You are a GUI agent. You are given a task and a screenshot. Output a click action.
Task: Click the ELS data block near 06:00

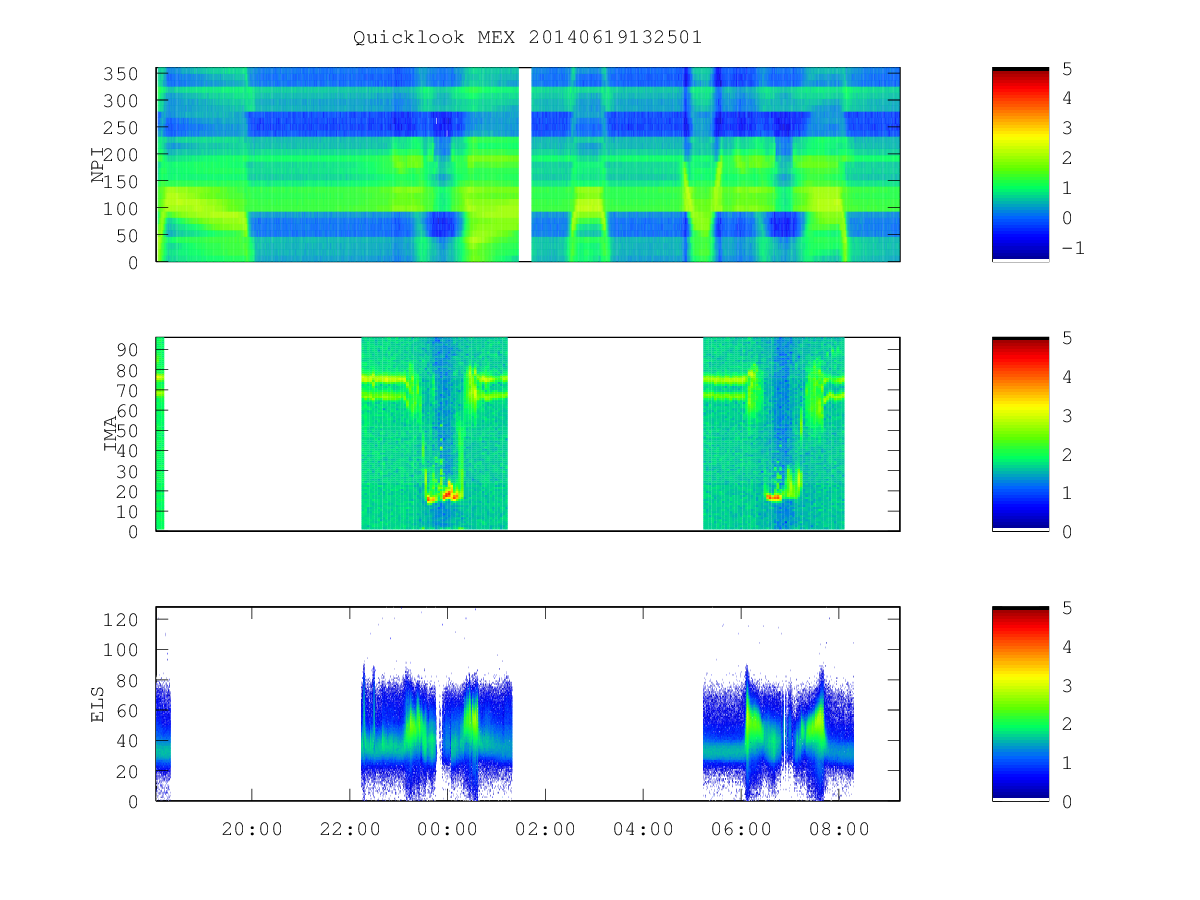click(778, 733)
